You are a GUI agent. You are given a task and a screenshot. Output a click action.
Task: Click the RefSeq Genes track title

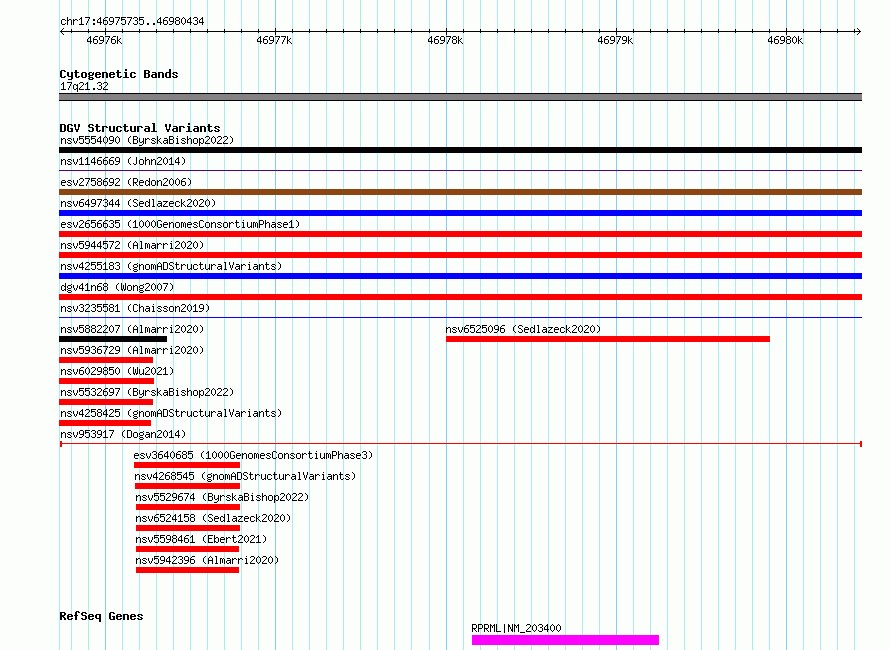(101, 616)
